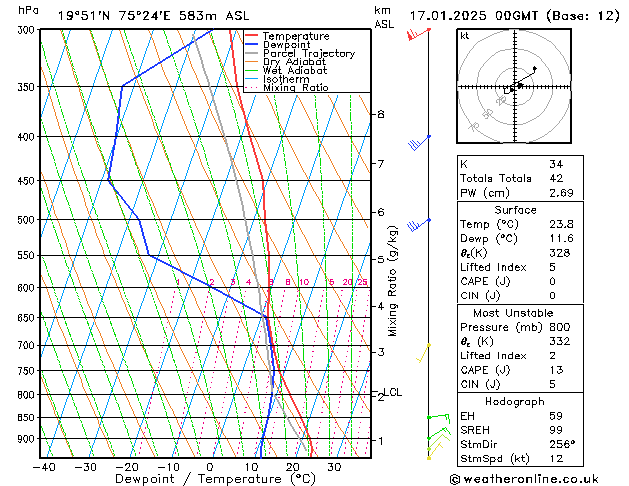Click the 'hPa' axis unit label

coord(28,10)
